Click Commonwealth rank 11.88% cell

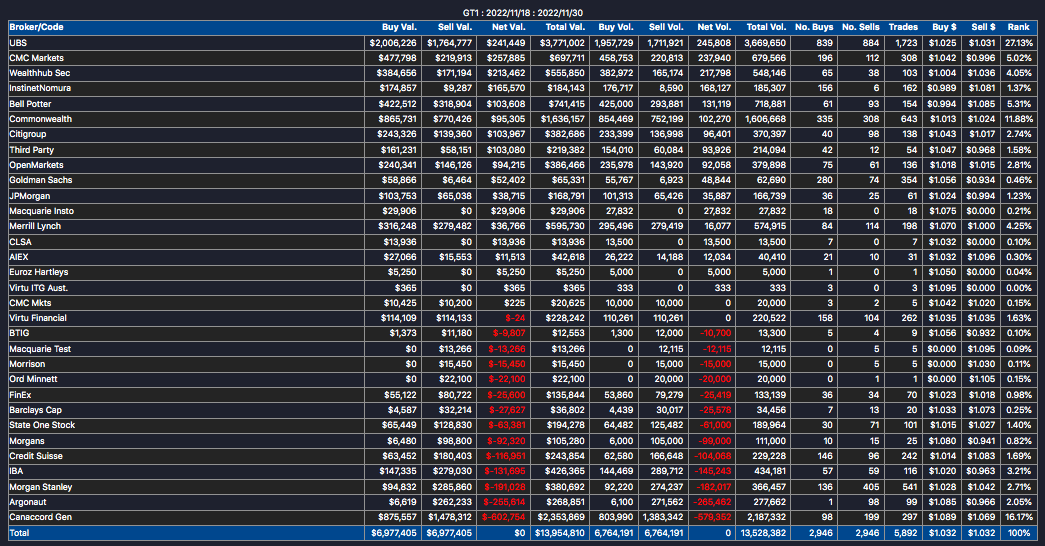point(1018,119)
